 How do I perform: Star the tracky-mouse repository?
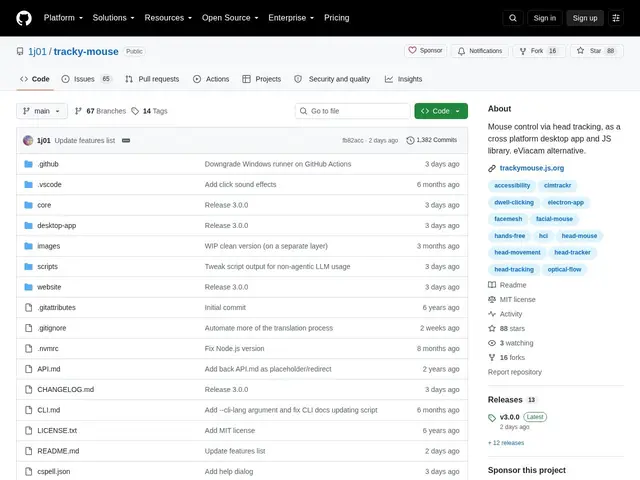tap(596, 51)
